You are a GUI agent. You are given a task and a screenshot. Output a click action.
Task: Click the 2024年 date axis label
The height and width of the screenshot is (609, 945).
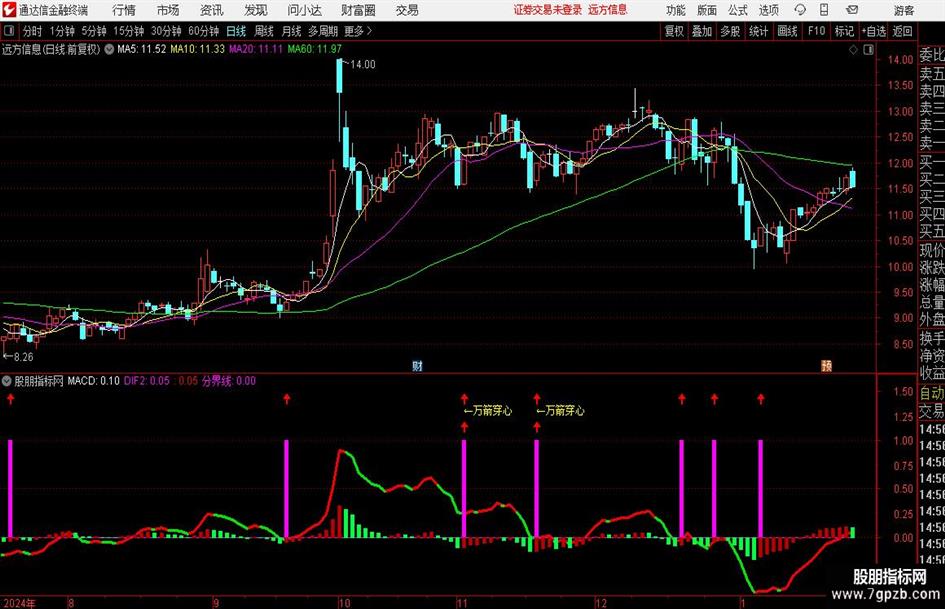pos(19,603)
